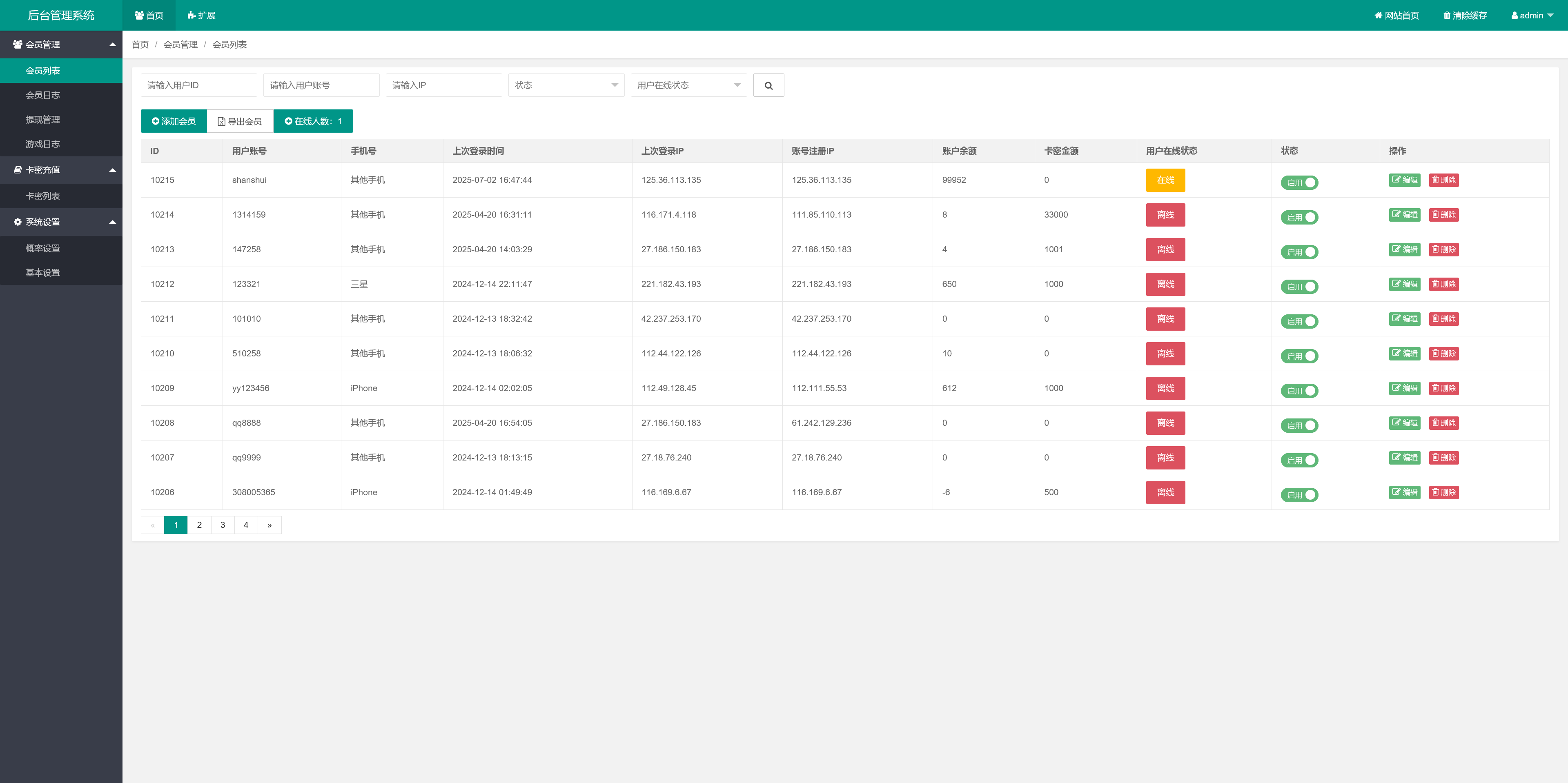
Task: Open the status filter dropdown
Action: (566, 85)
